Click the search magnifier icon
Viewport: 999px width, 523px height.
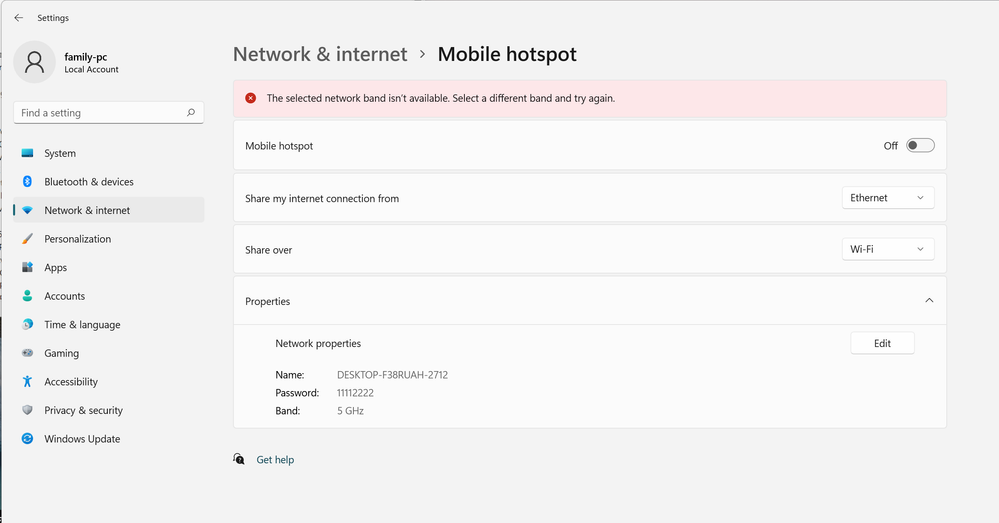point(190,113)
